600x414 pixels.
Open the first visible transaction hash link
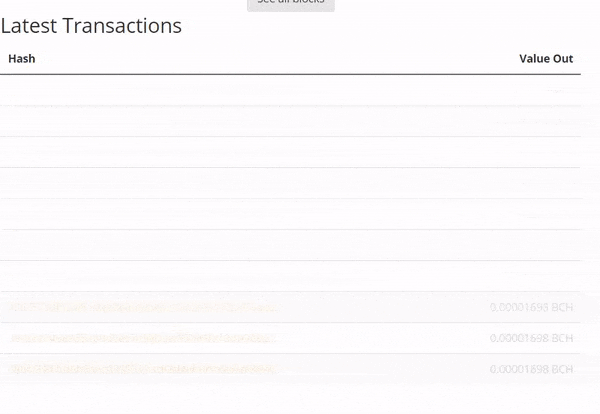click(145, 307)
